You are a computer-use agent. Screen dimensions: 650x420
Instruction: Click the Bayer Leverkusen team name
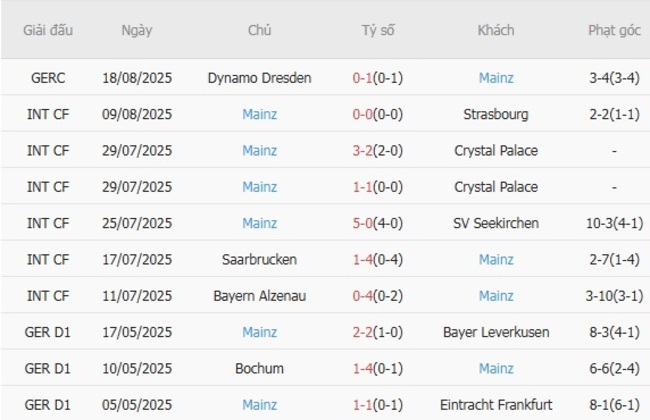(495, 332)
